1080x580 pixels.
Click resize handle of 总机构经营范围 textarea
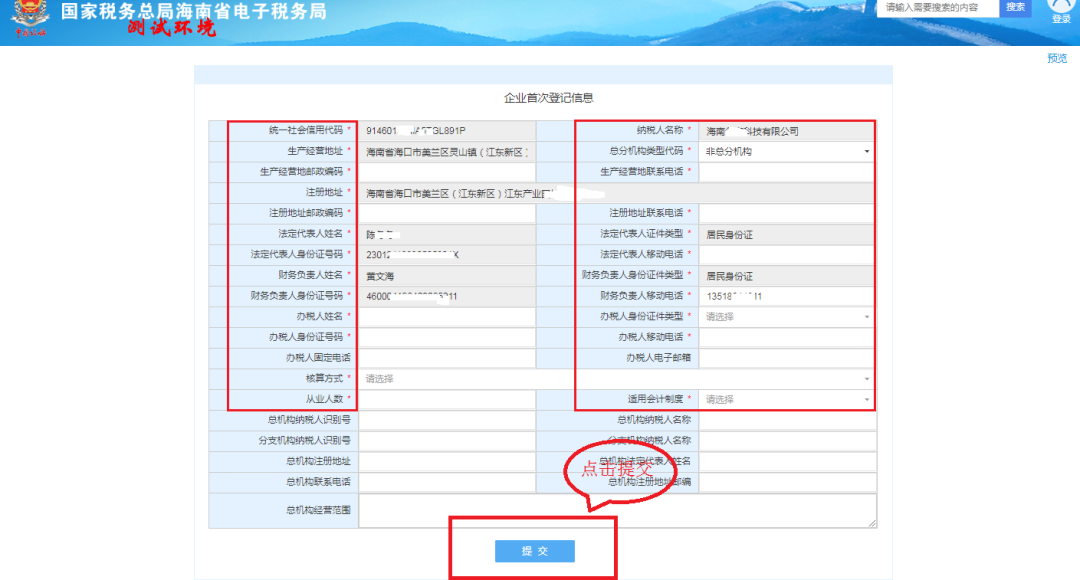pos(872,524)
